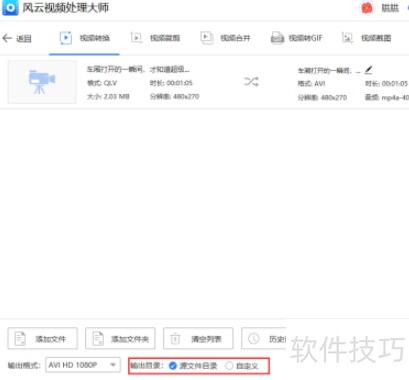Open the 视频转换 tab

tap(84, 38)
